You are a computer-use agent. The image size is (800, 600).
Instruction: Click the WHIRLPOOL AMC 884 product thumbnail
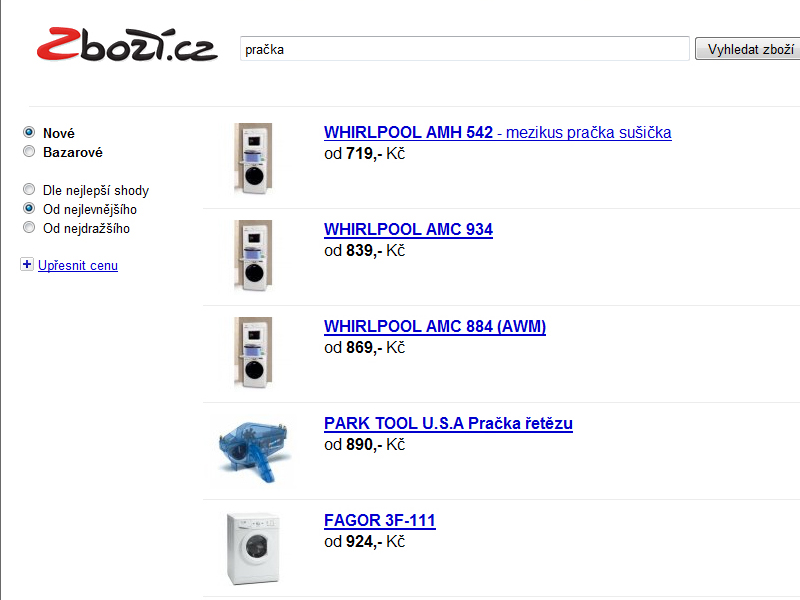coord(253,352)
